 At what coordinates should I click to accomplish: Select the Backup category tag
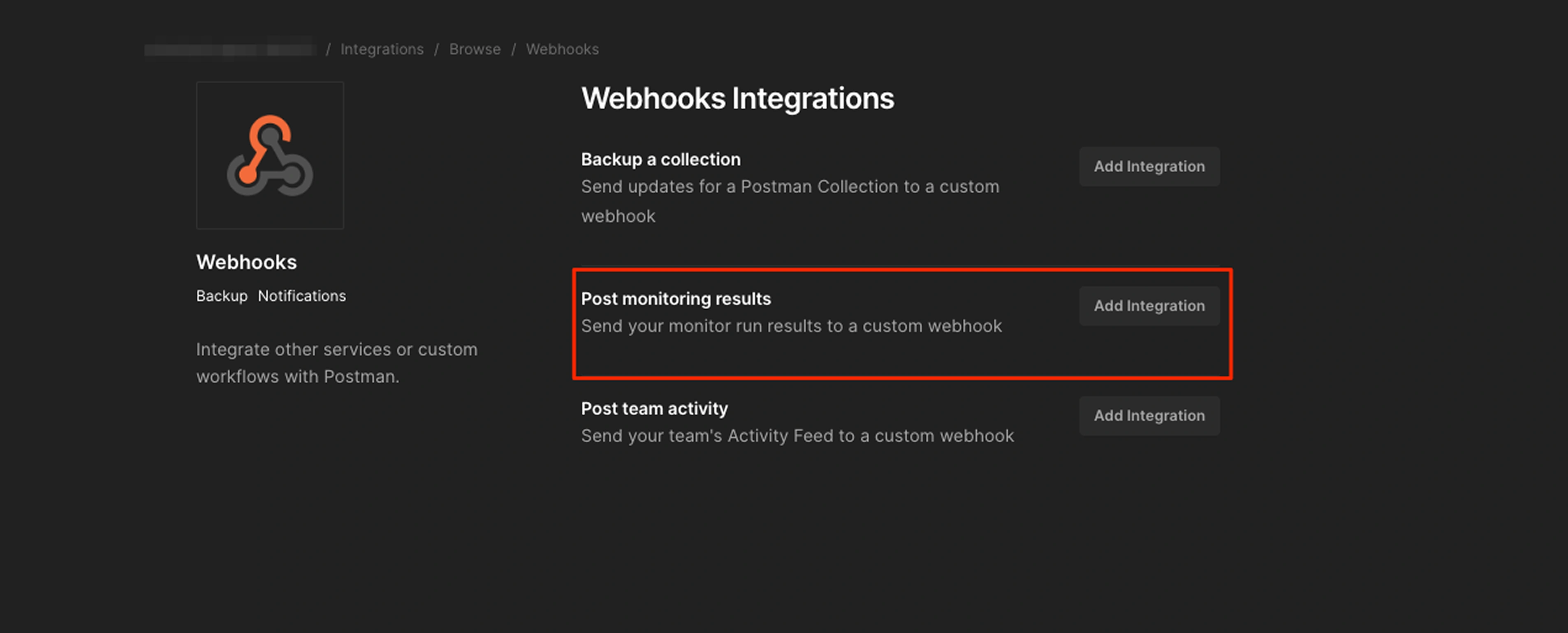(x=222, y=296)
